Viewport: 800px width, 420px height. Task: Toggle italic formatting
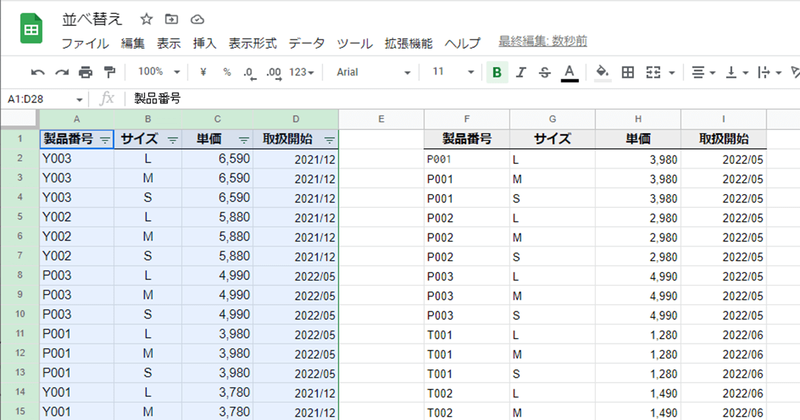click(521, 72)
